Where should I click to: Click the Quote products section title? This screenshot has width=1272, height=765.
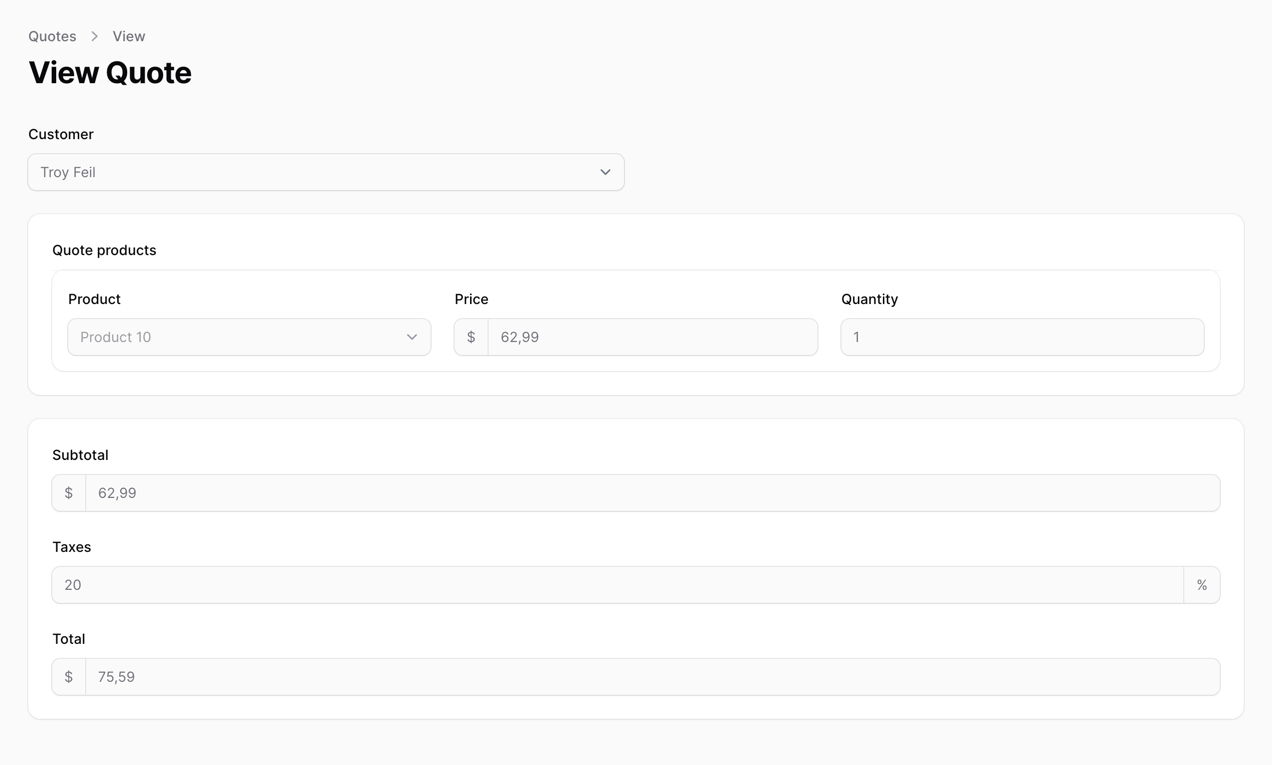click(104, 250)
